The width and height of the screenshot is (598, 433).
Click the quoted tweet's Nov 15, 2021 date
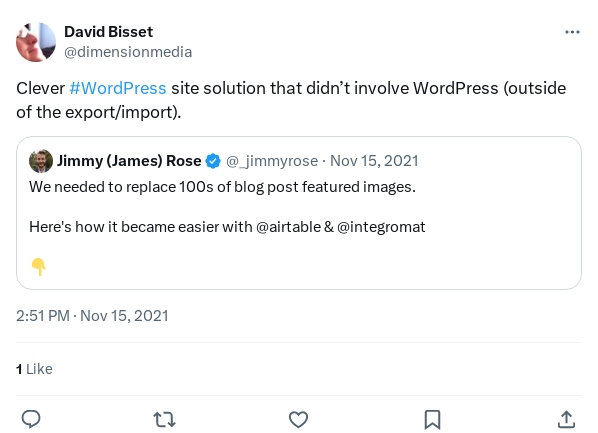(374, 161)
